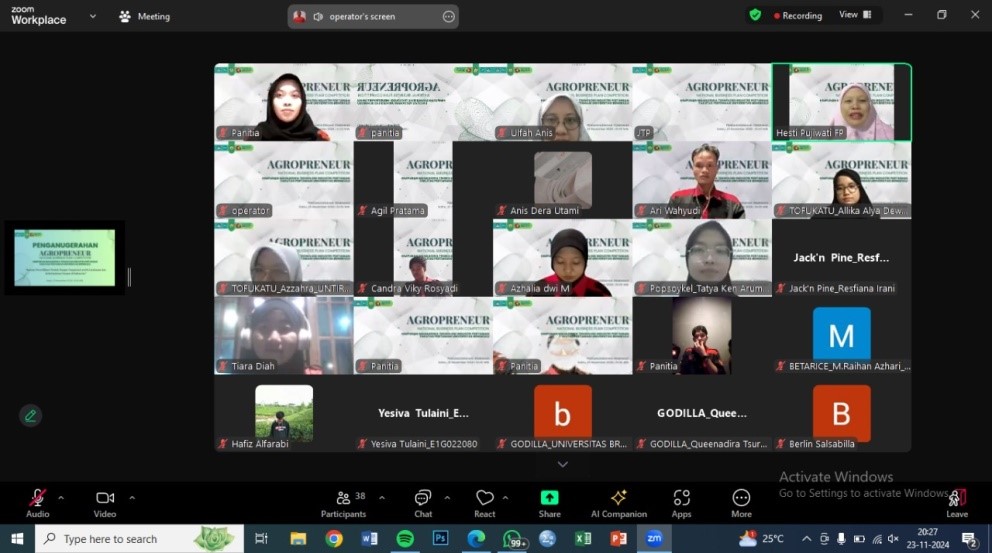
Task: Click the speaker icon in operator's screen pill
Action: tap(318, 16)
